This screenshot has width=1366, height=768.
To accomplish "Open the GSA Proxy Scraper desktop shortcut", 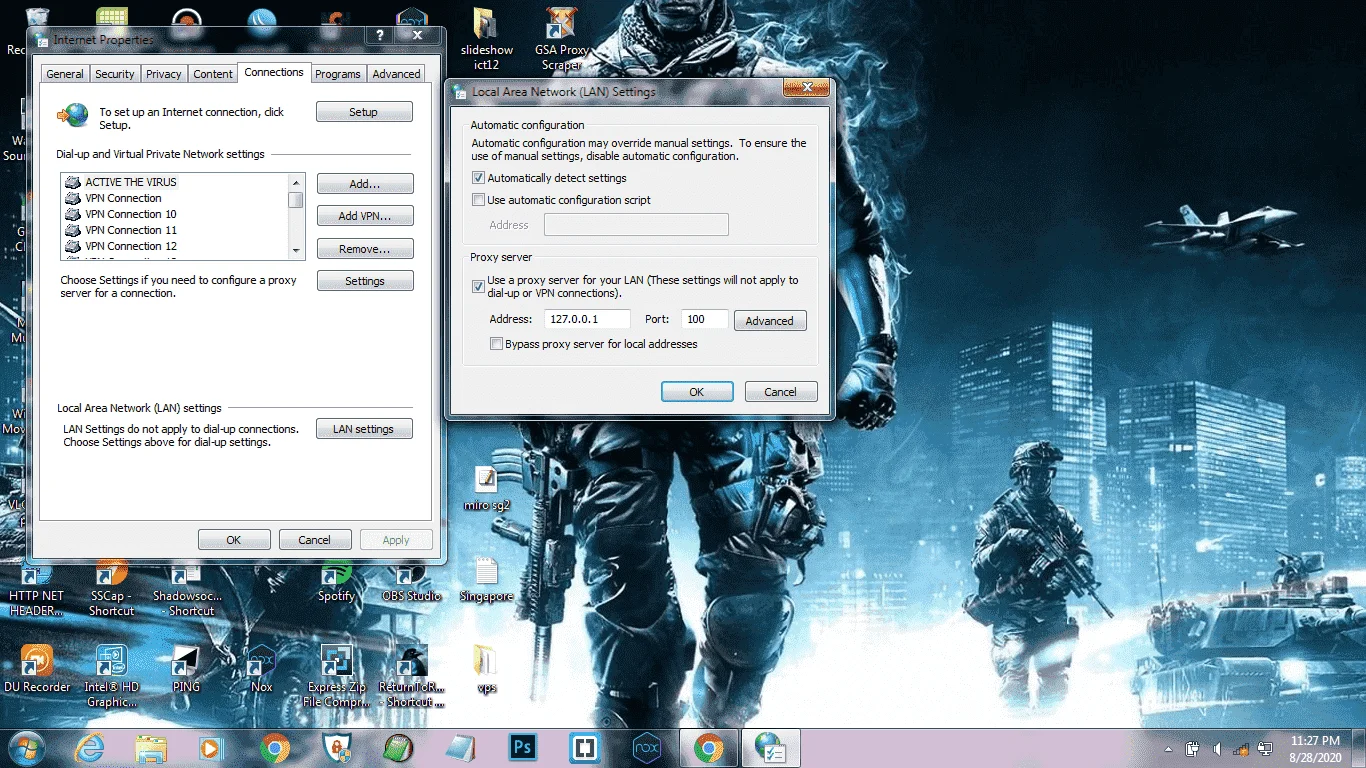I will 561,40.
